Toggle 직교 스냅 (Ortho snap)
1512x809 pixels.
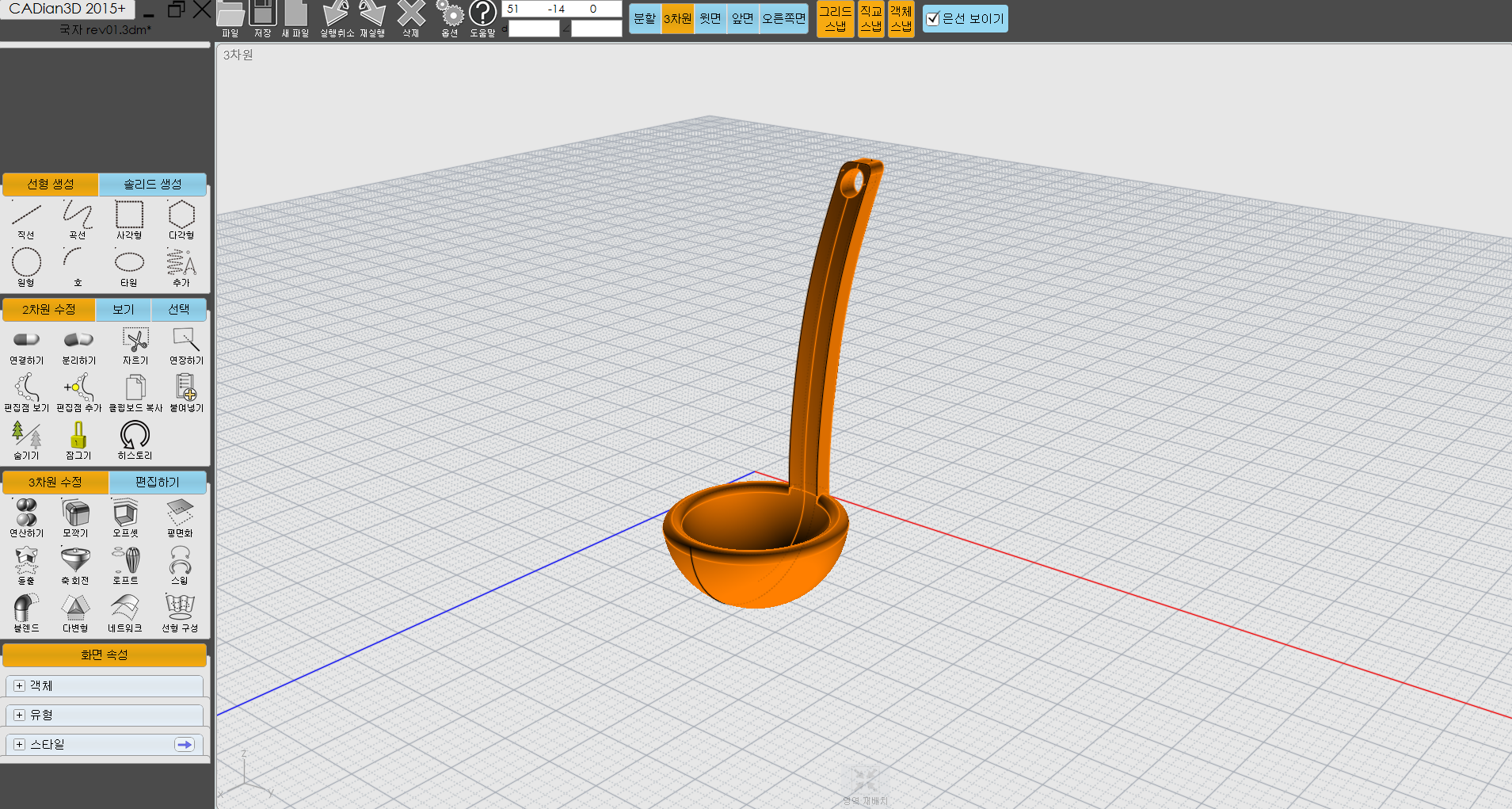[x=870, y=18]
